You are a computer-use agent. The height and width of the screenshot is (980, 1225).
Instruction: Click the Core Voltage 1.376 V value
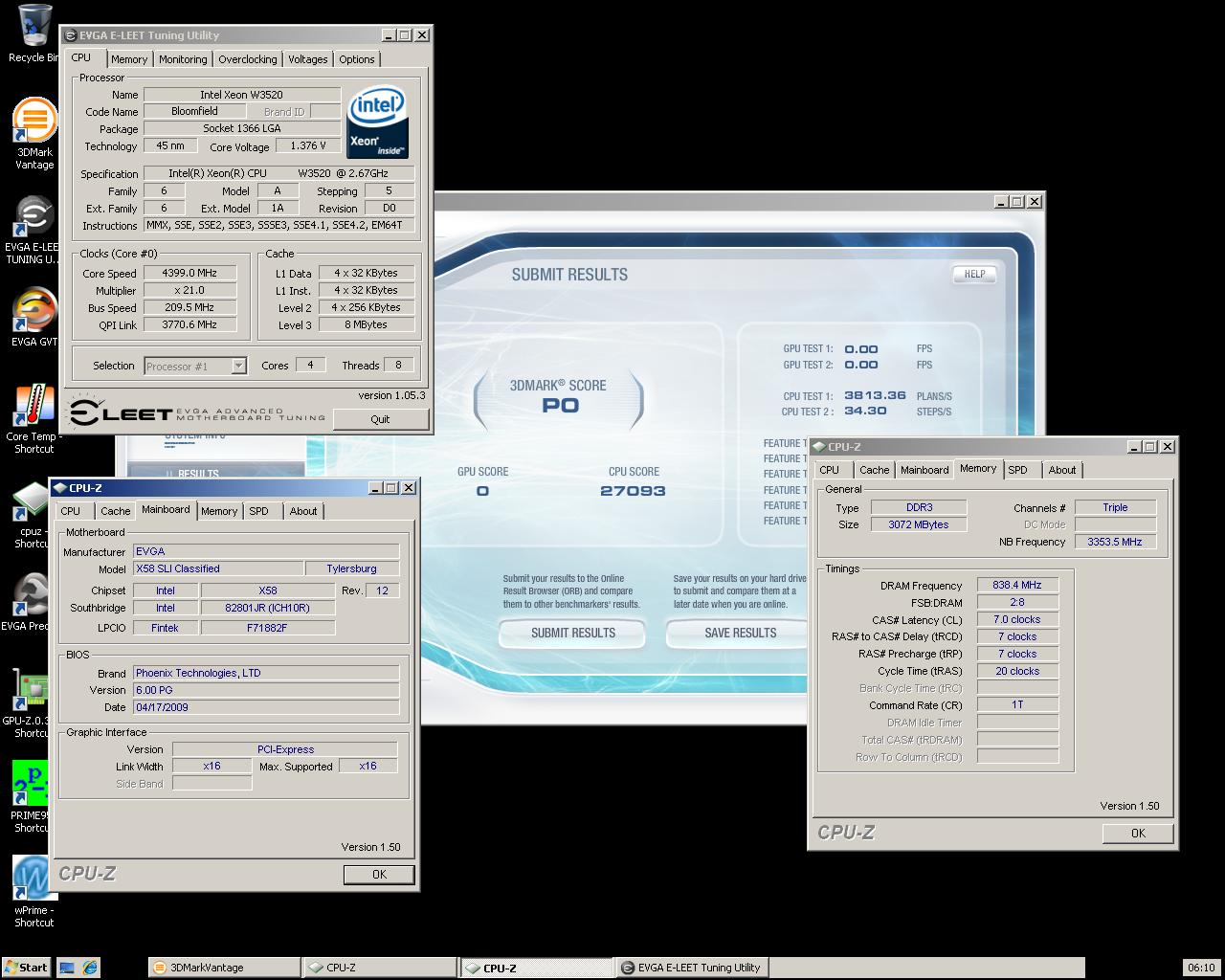click(308, 145)
